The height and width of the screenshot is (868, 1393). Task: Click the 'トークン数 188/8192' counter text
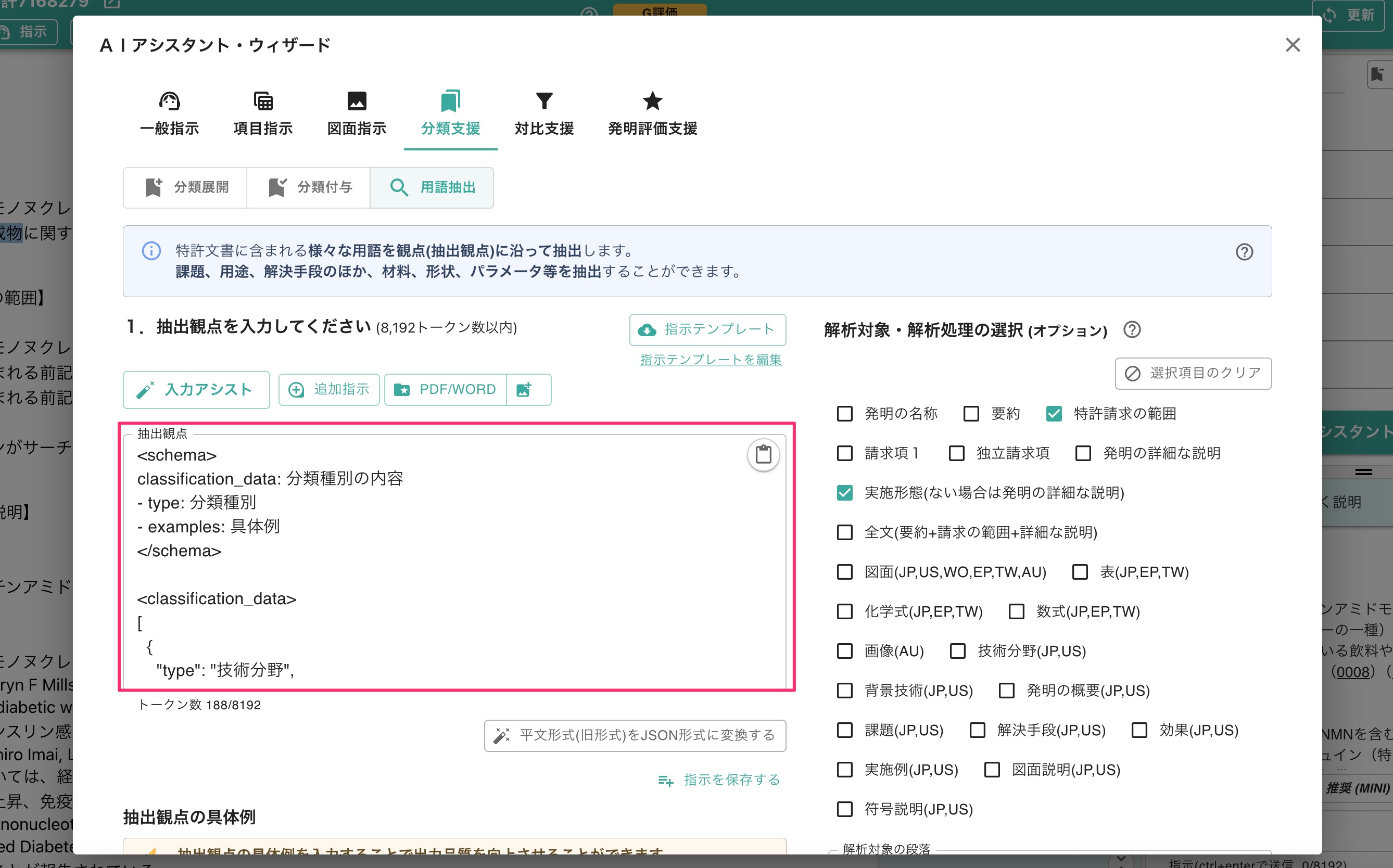point(199,705)
